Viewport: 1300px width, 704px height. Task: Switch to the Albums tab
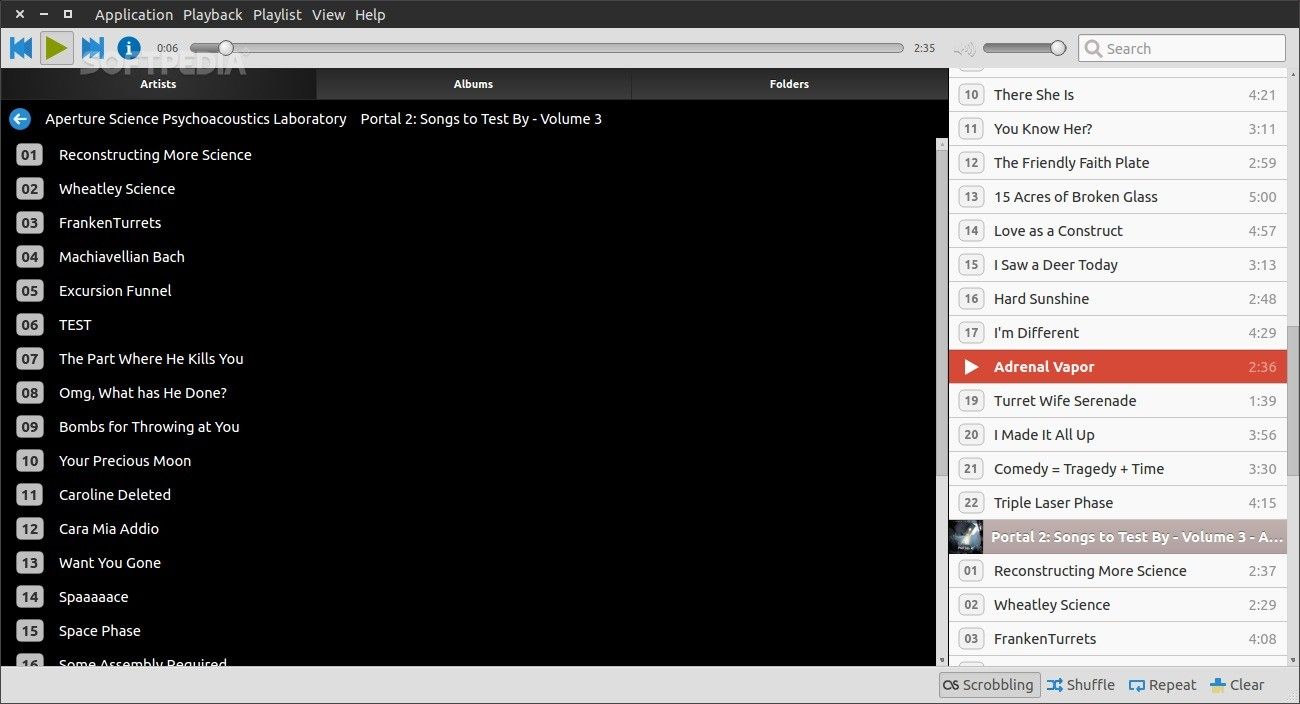coord(473,84)
